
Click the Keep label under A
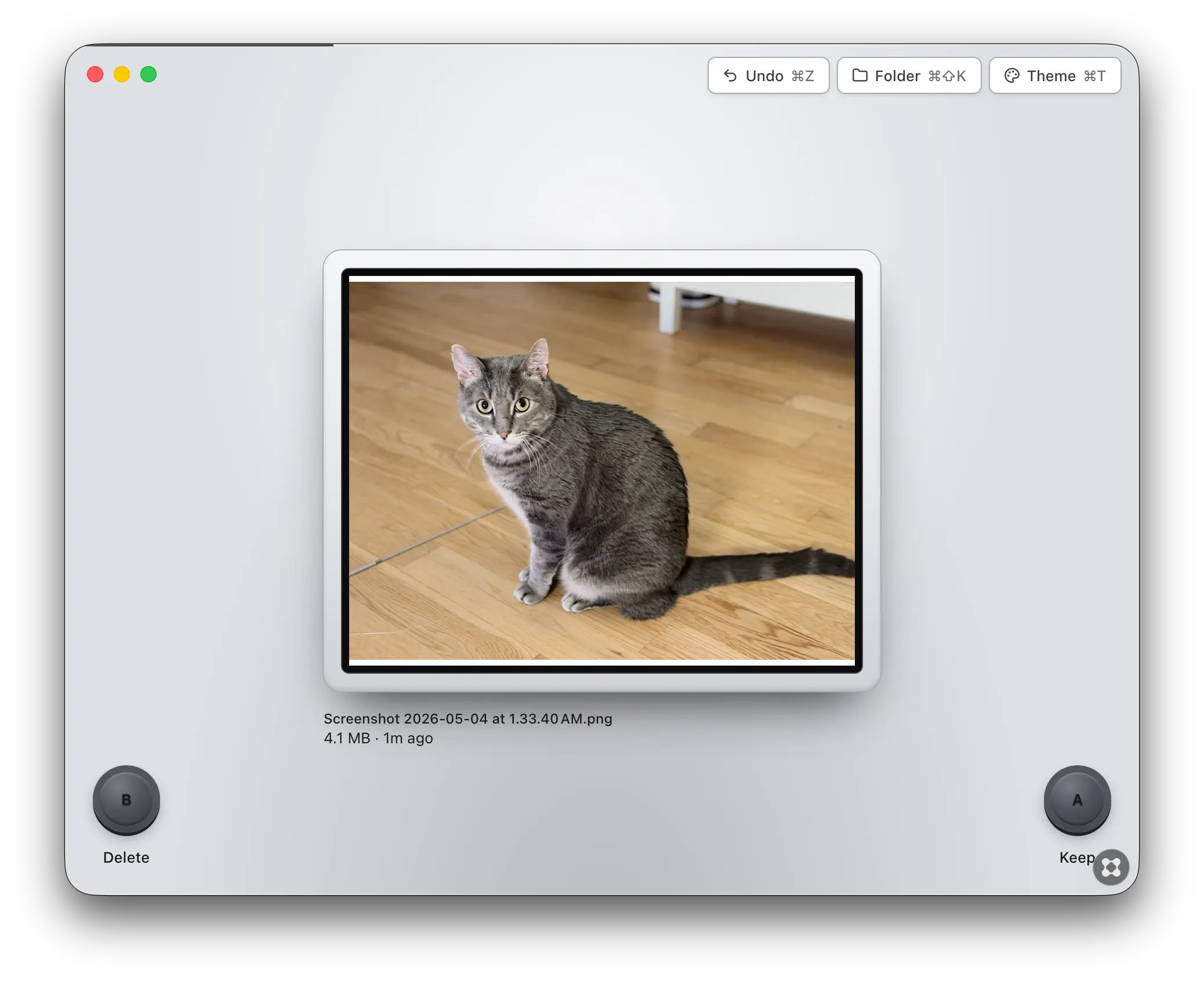(x=1077, y=858)
